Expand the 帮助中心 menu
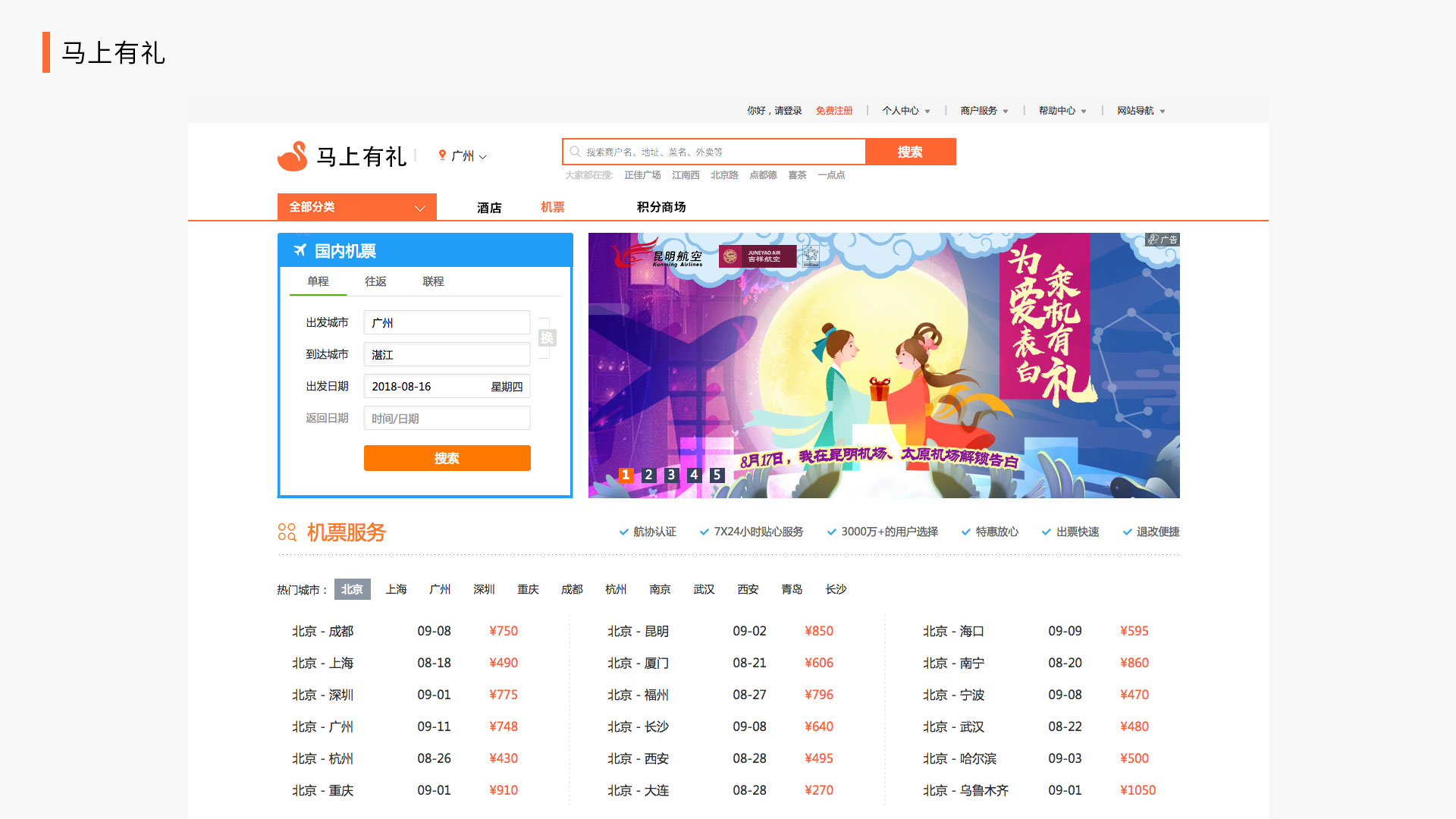1456x819 pixels. pos(1062,111)
